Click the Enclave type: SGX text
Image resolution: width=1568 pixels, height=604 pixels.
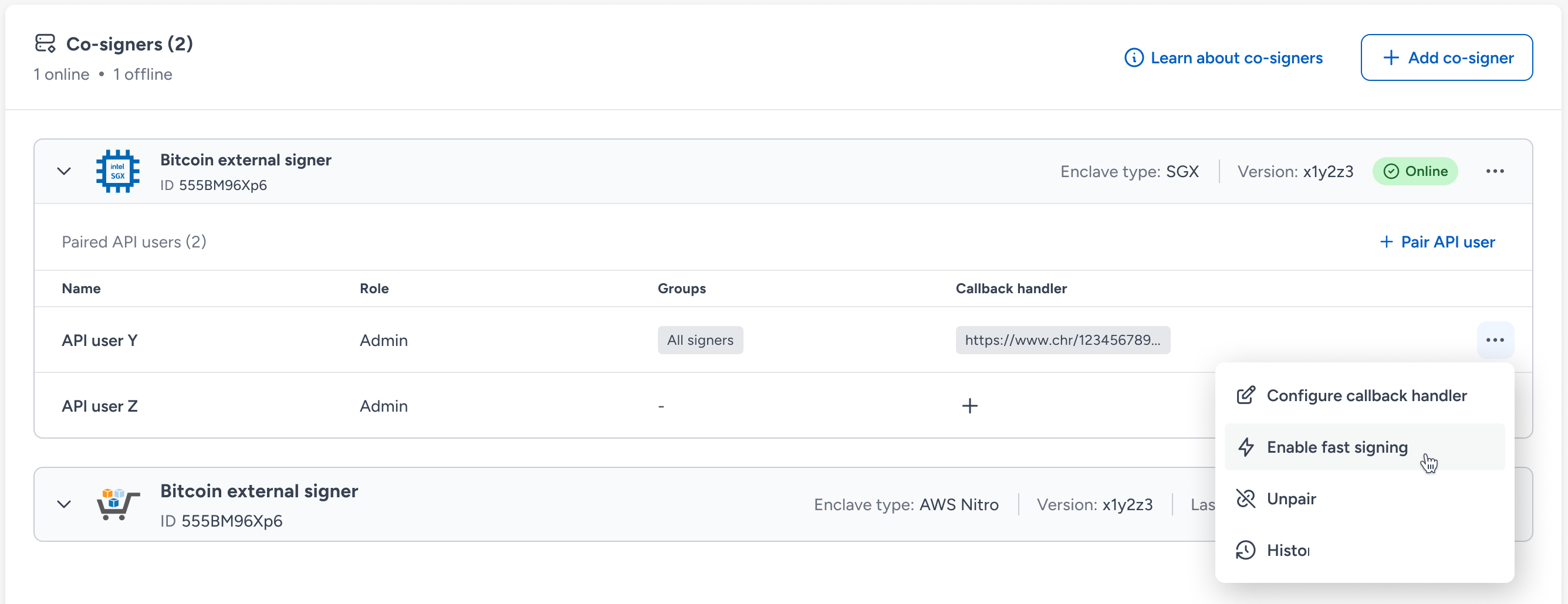(x=1129, y=172)
